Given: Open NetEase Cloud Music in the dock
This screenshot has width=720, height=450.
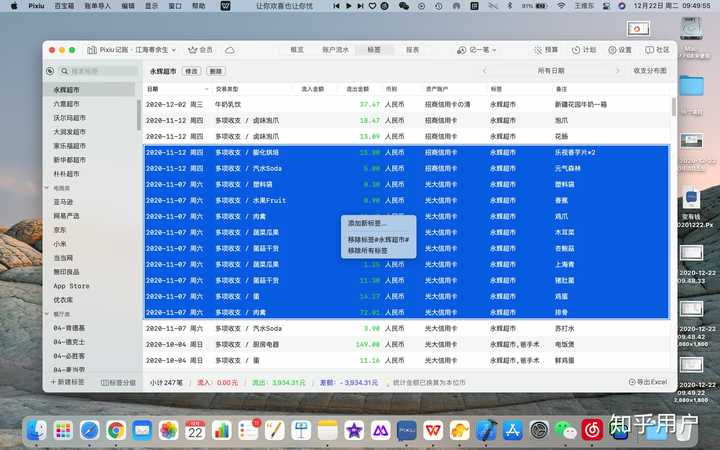Looking at the screenshot, I should point(592,430).
